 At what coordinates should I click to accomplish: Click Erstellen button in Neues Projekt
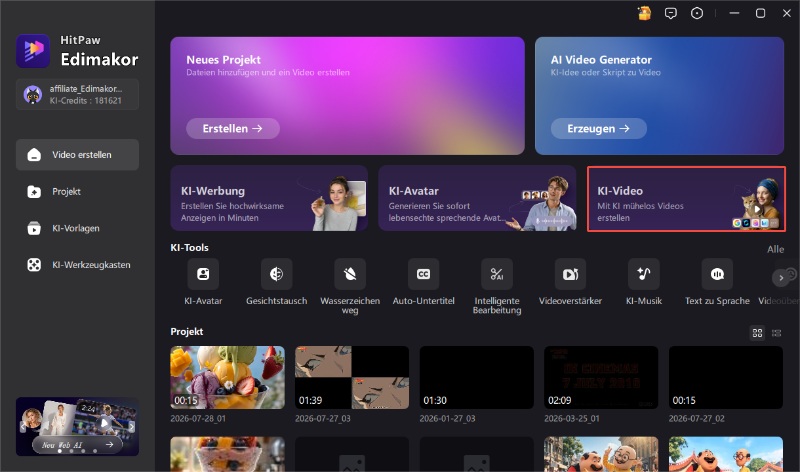click(233, 129)
